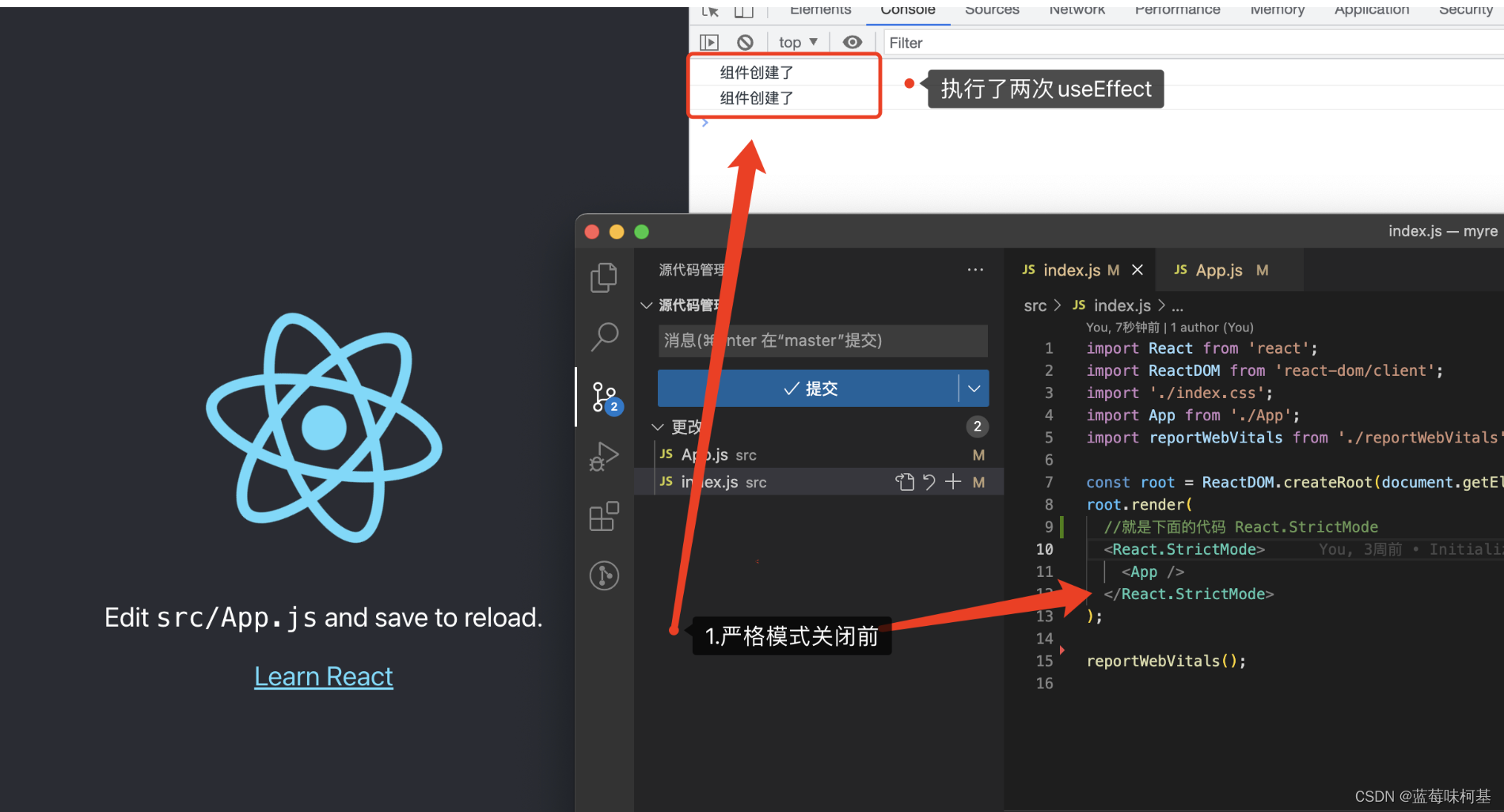Click the first 组件创建了 console log line

[x=757, y=73]
